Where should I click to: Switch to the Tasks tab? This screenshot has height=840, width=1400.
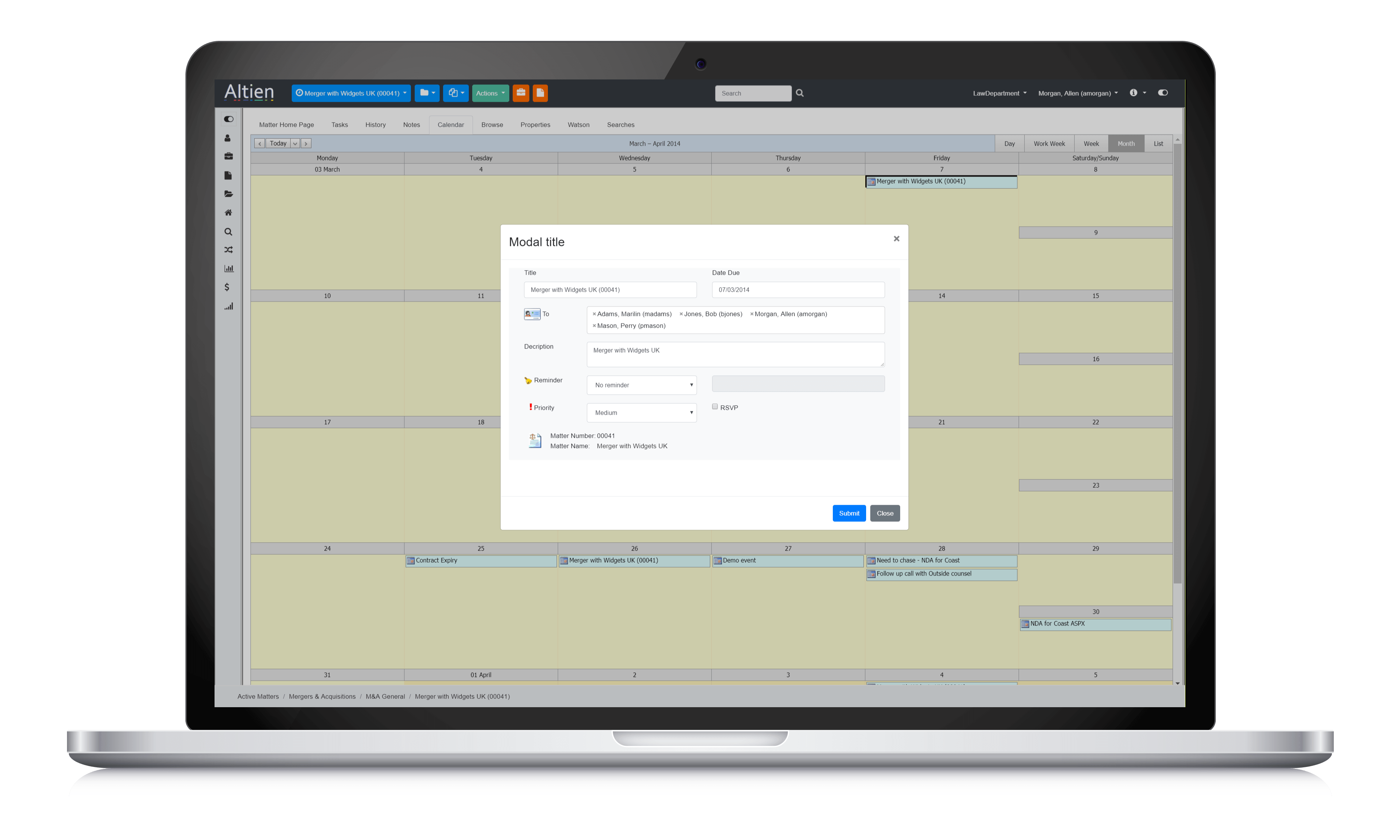coord(339,124)
